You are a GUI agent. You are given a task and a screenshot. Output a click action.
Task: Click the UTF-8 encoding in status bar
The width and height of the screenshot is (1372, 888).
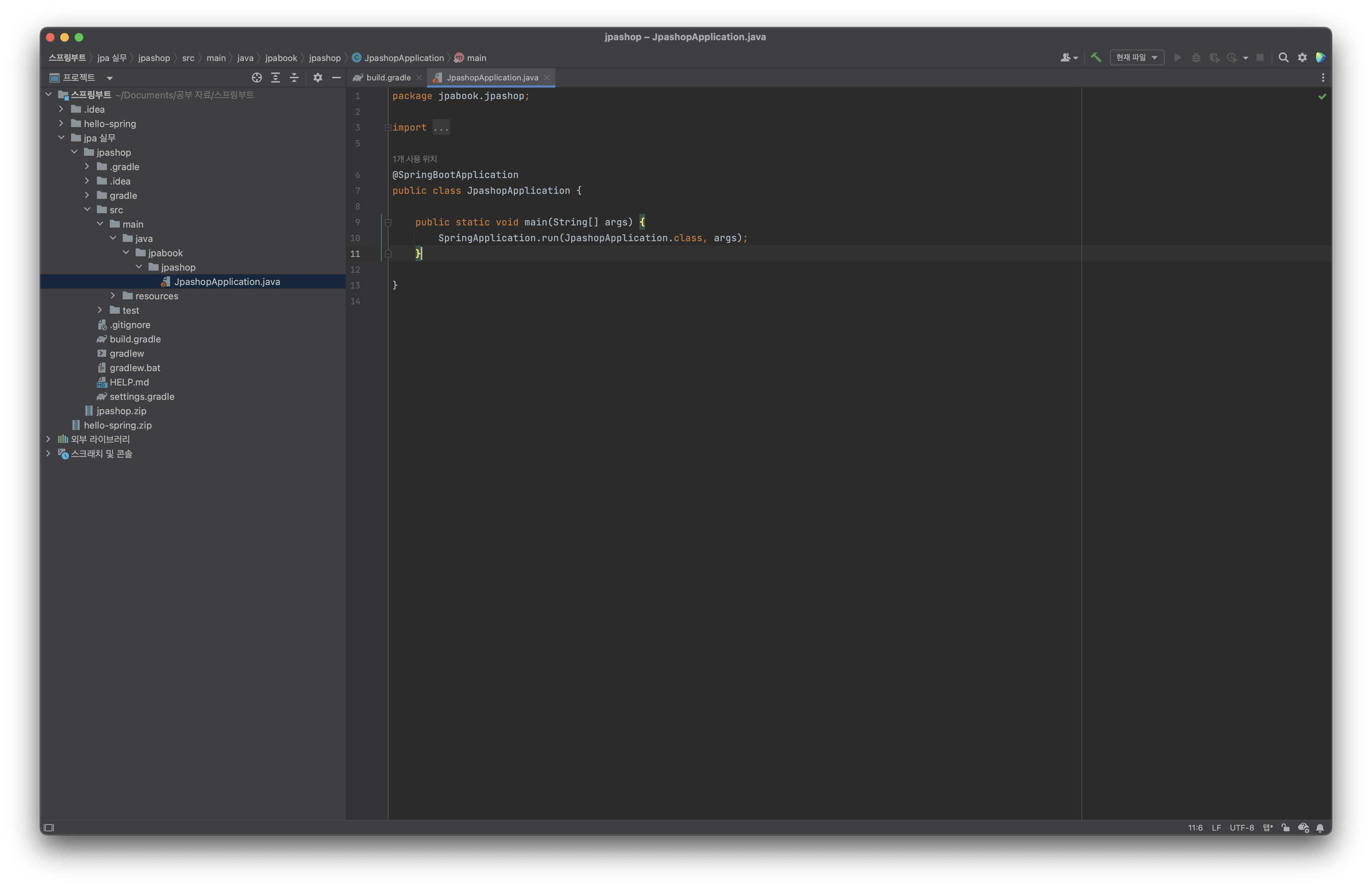point(1241,827)
